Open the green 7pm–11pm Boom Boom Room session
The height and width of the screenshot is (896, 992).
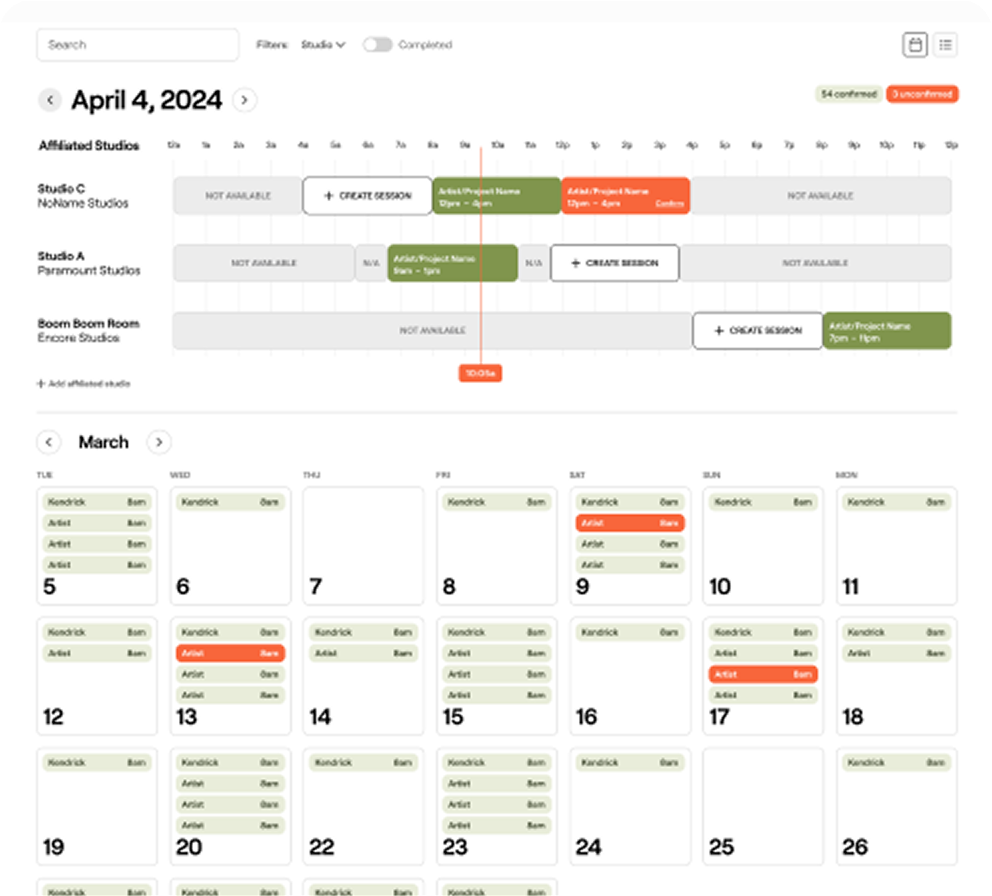886,330
